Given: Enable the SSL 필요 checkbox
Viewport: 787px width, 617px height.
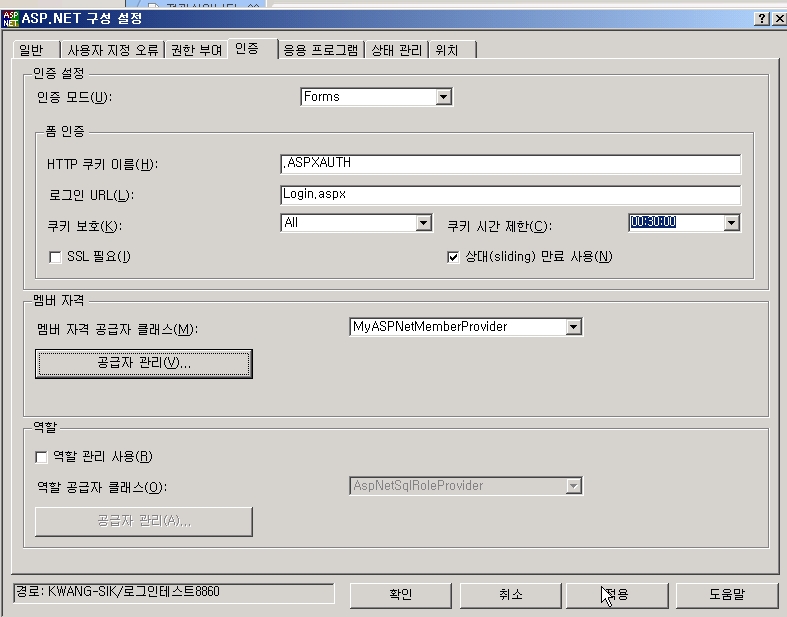Looking at the screenshot, I should click(55, 257).
